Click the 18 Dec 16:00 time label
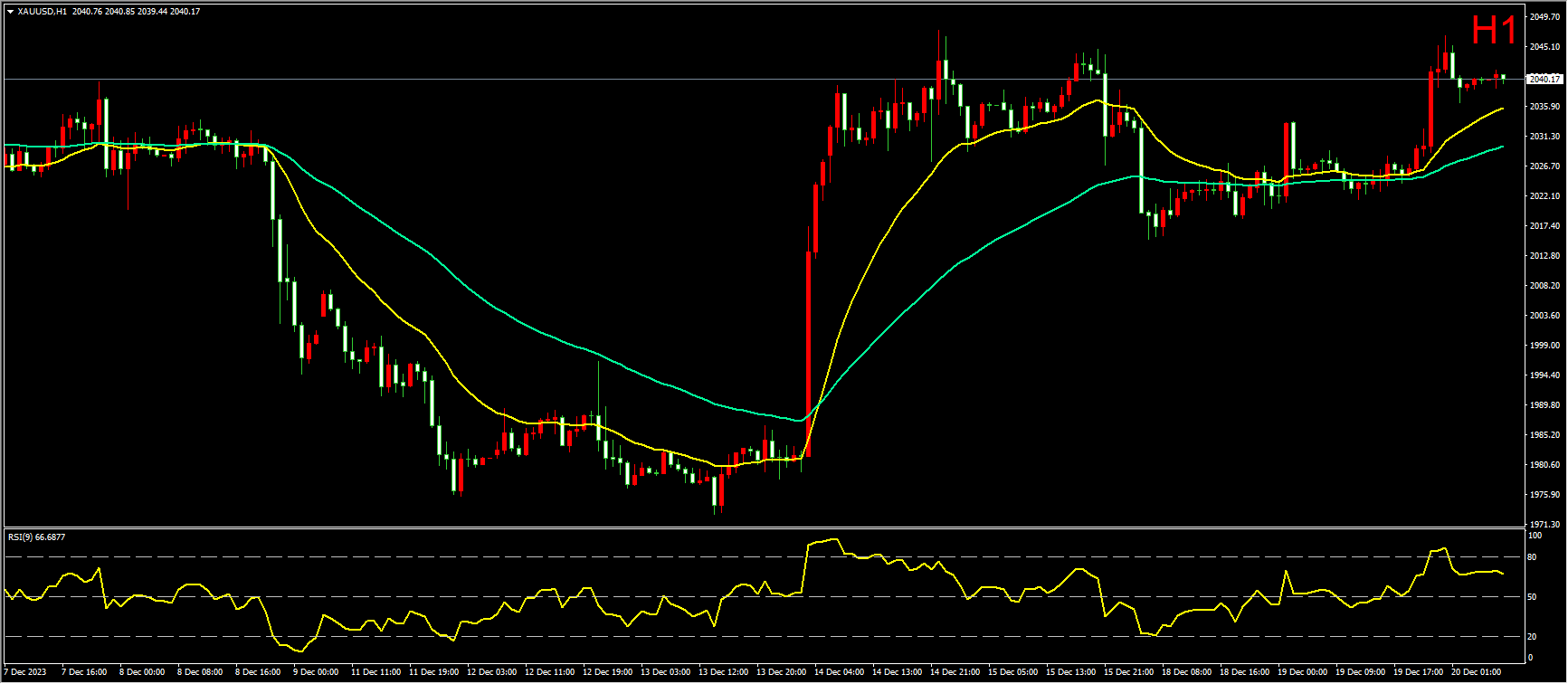Screen dimensions: 1568x684 tap(1244, 672)
